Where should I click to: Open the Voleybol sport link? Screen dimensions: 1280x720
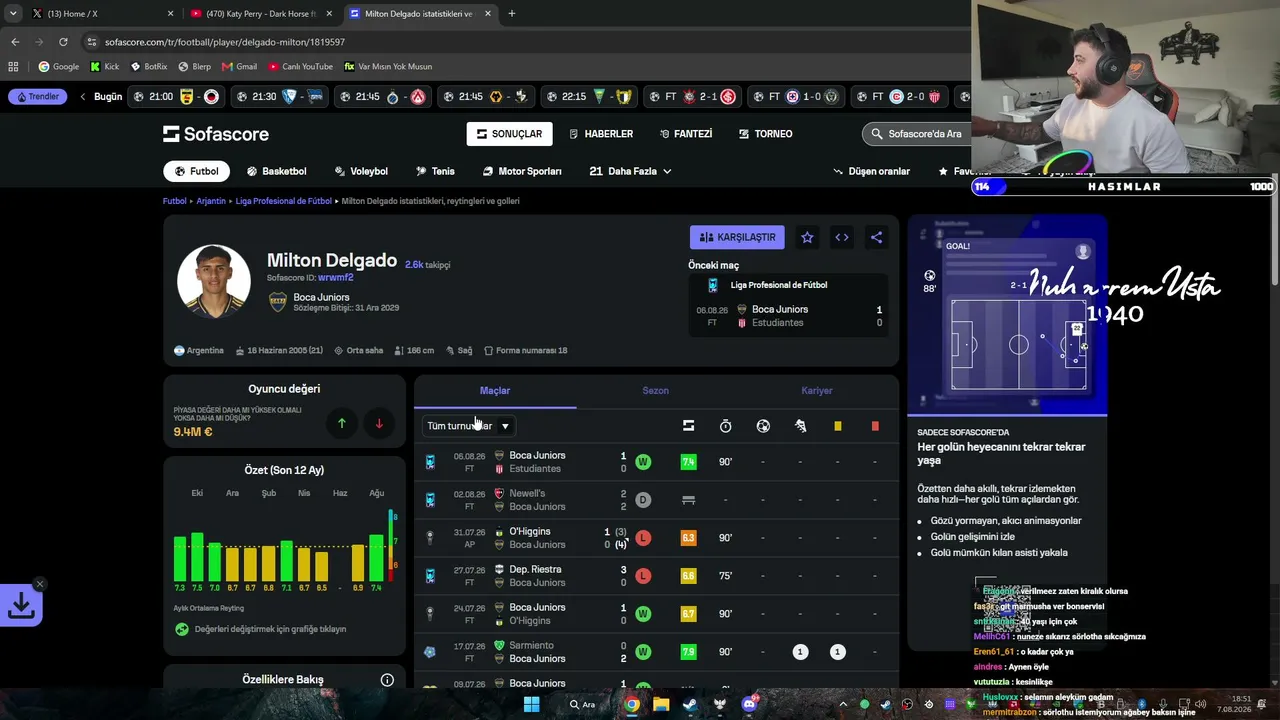361,171
